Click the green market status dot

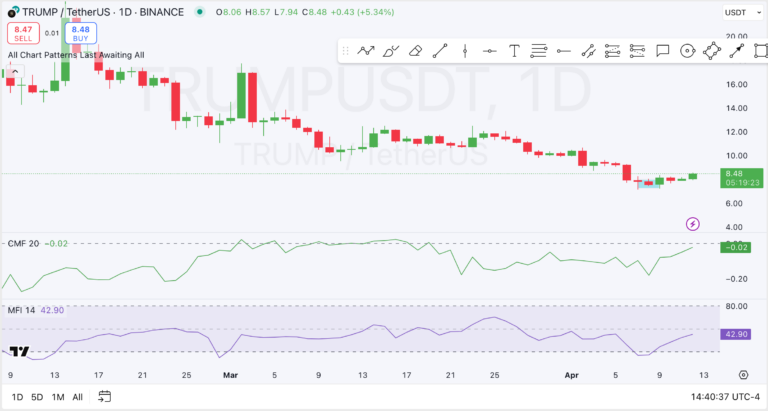(x=199, y=12)
